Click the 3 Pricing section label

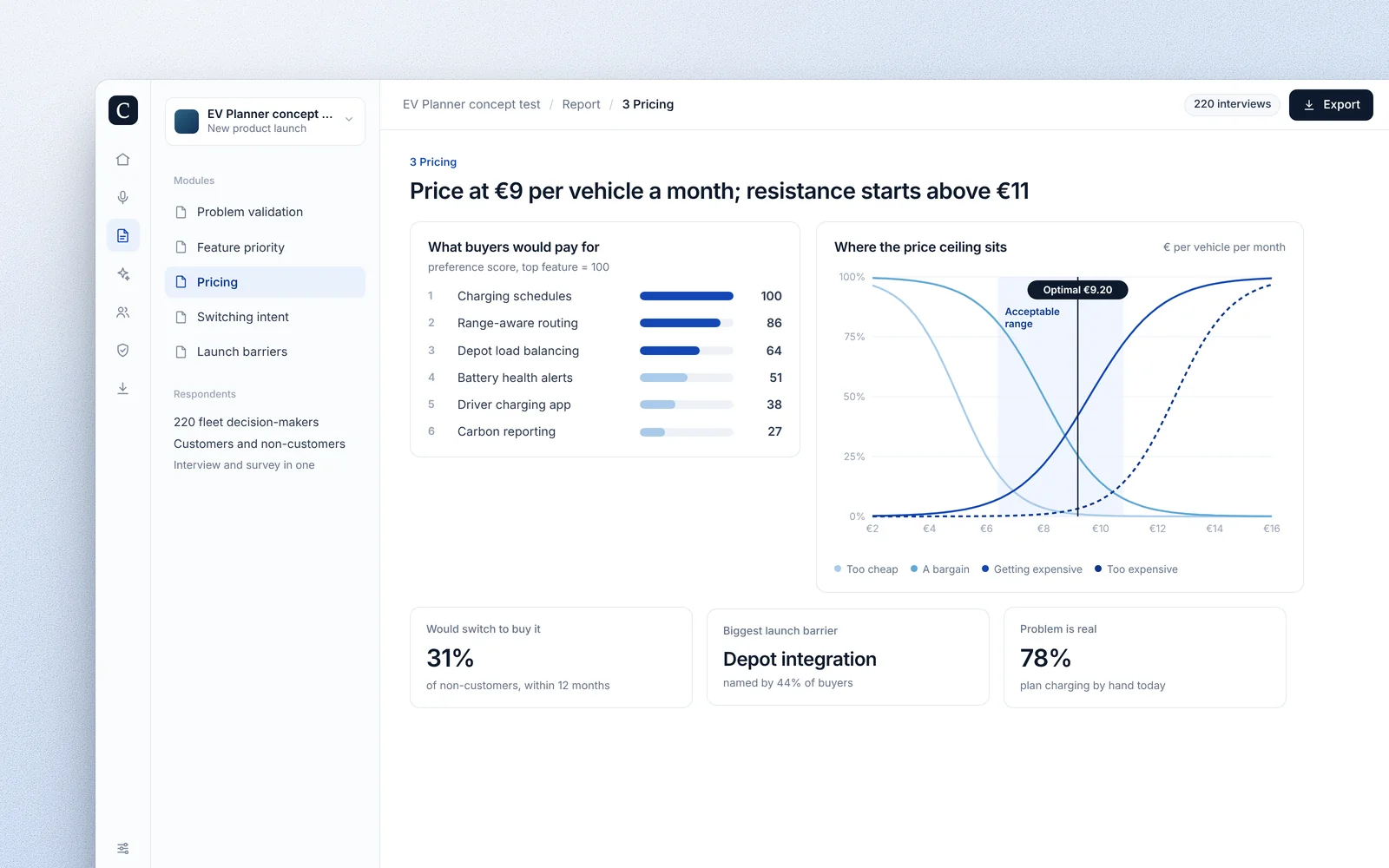click(x=433, y=162)
